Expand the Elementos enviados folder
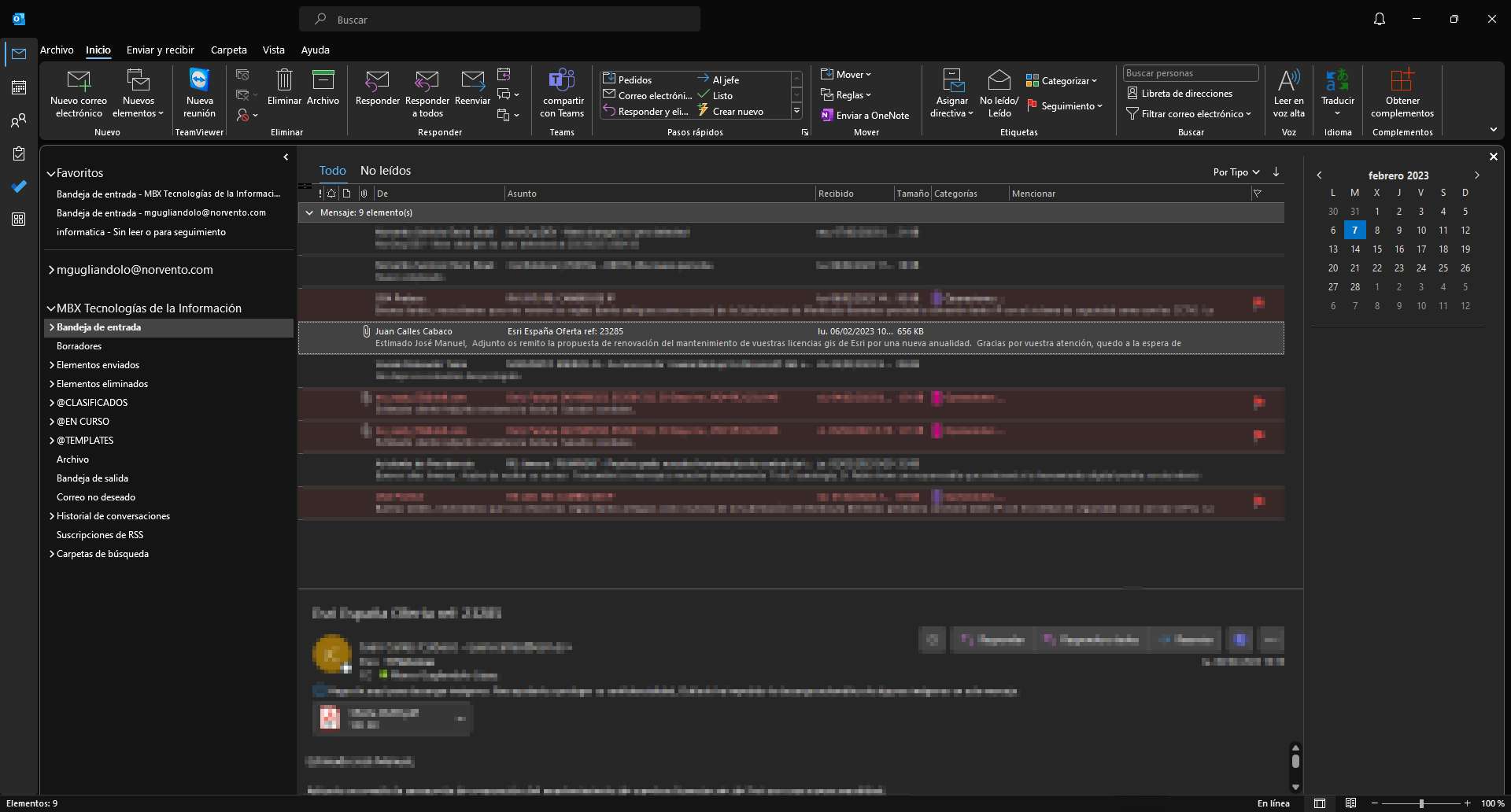Image resolution: width=1511 pixels, height=812 pixels. pos(52,365)
